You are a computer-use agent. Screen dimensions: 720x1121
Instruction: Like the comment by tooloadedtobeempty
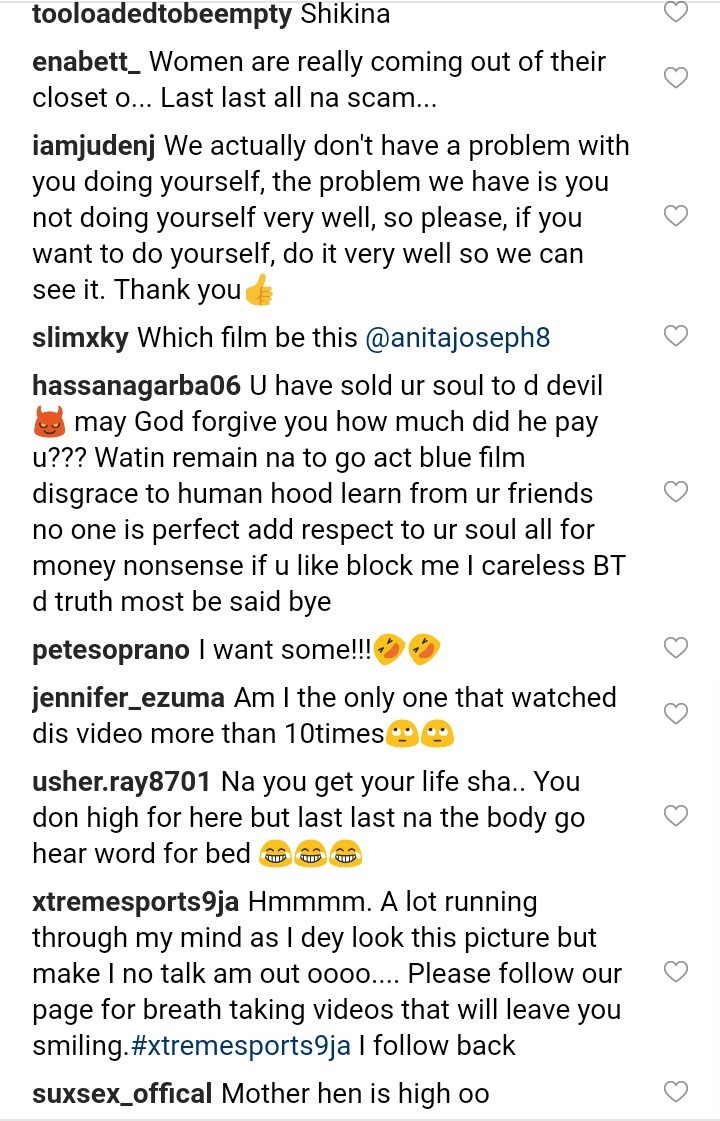pos(677,12)
